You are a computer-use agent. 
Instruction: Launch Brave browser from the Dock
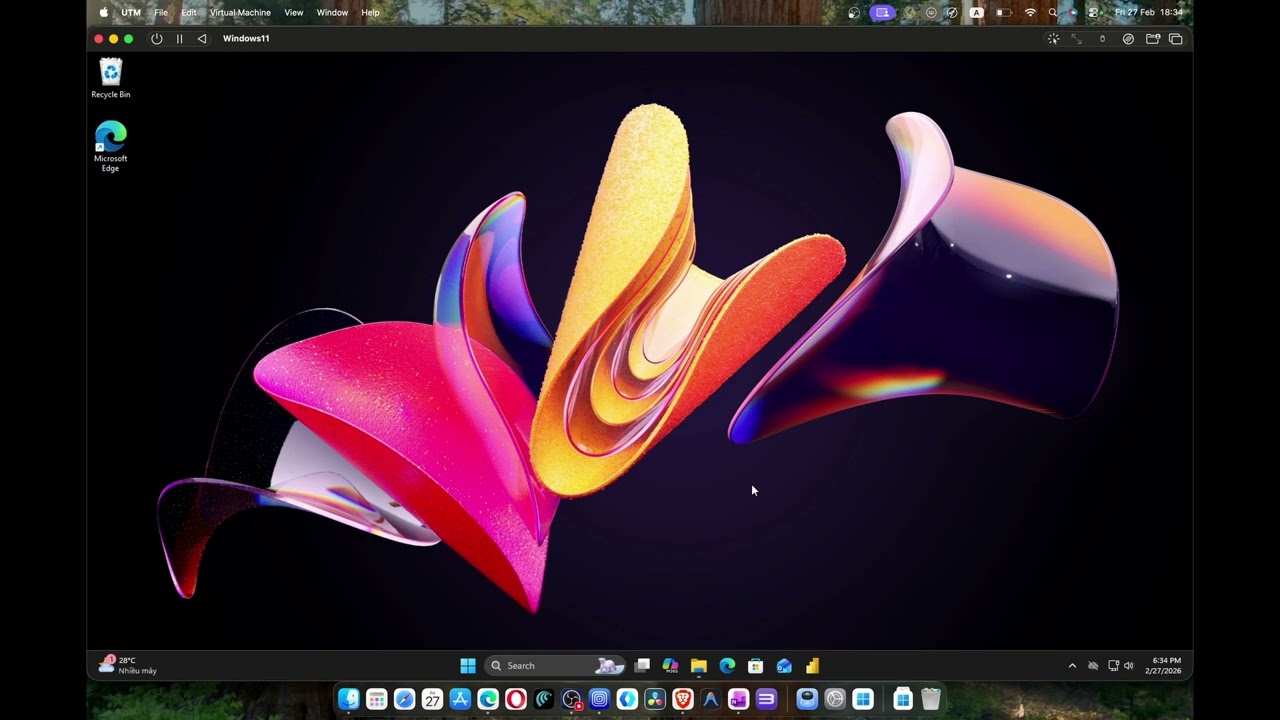683,699
